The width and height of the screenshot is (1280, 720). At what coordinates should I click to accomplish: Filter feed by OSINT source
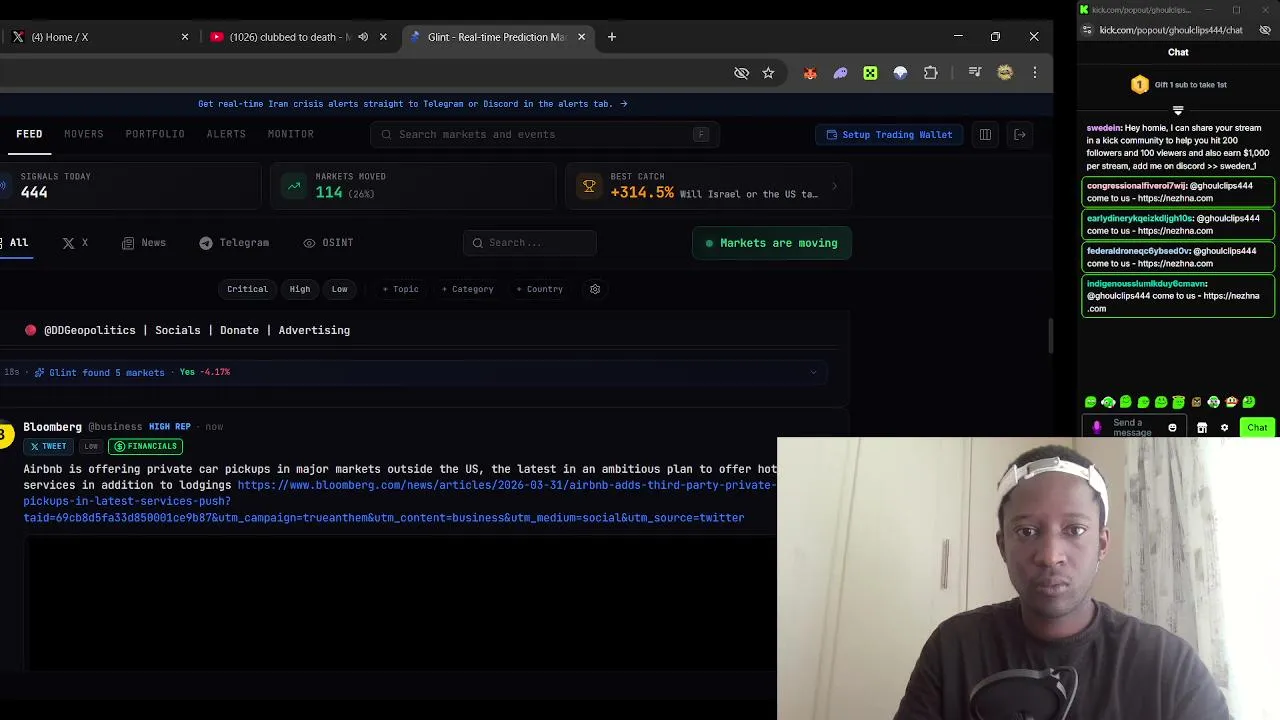pos(328,243)
